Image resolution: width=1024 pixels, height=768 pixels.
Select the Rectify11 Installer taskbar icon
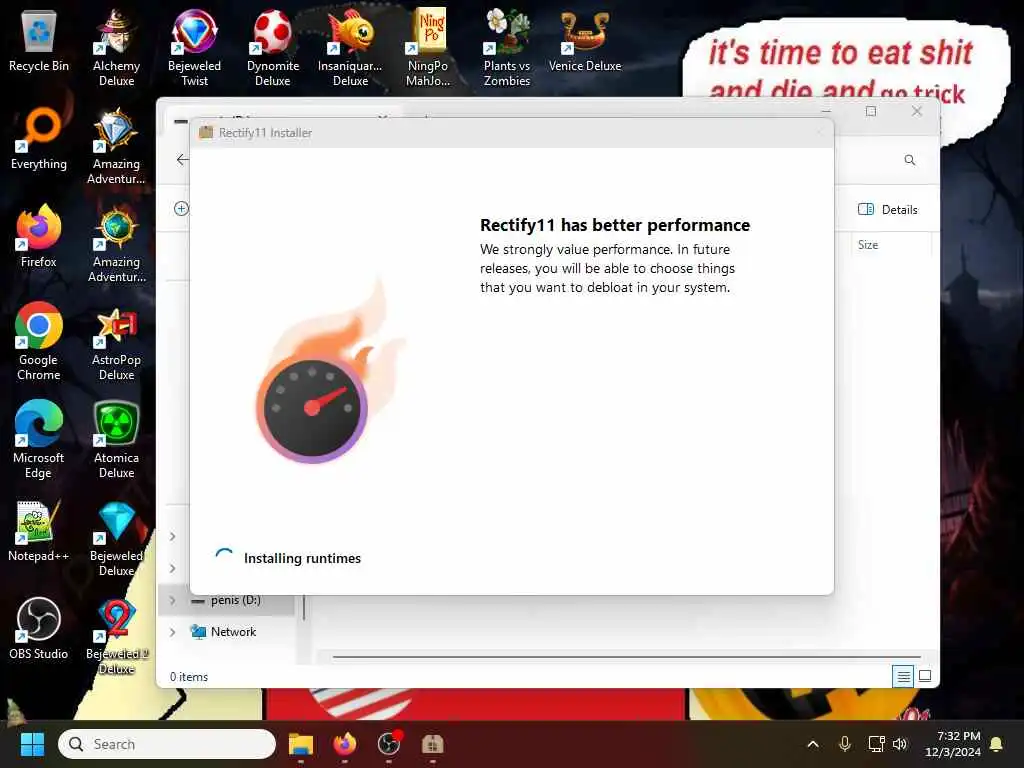tap(432, 744)
